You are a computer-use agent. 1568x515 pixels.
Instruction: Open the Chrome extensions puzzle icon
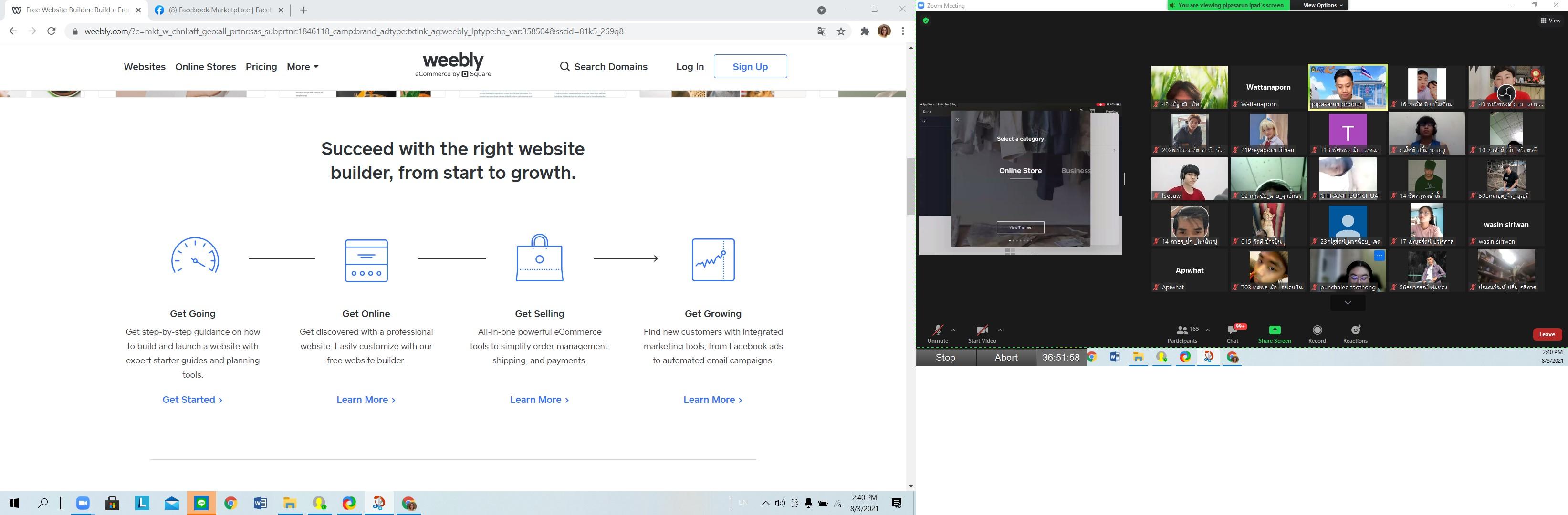tap(864, 31)
